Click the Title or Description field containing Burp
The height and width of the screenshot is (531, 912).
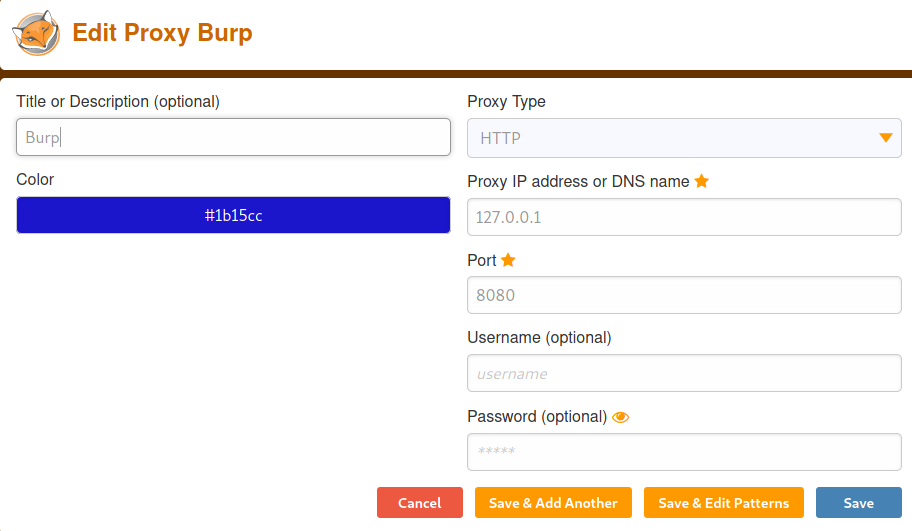[233, 137]
